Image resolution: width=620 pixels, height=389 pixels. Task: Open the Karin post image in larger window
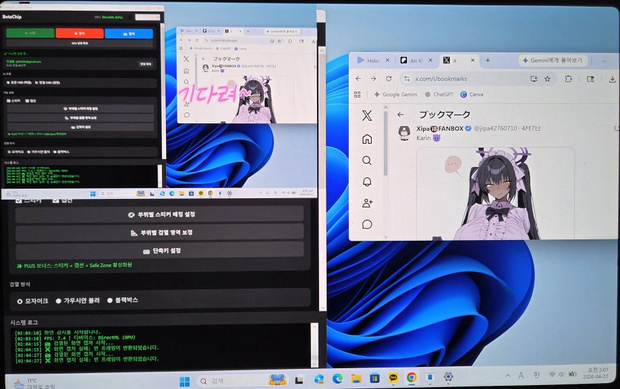point(495,194)
